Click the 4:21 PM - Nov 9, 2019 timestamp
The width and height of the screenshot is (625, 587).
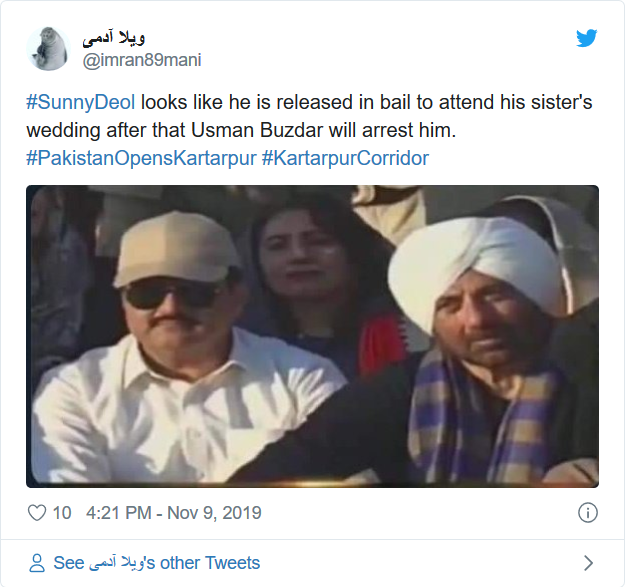[174, 513]
